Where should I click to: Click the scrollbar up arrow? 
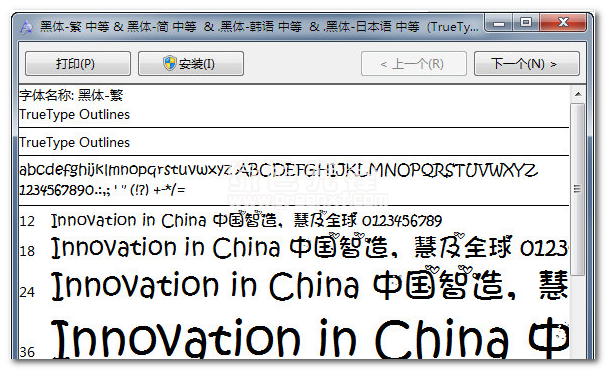[x=578, y=94]
